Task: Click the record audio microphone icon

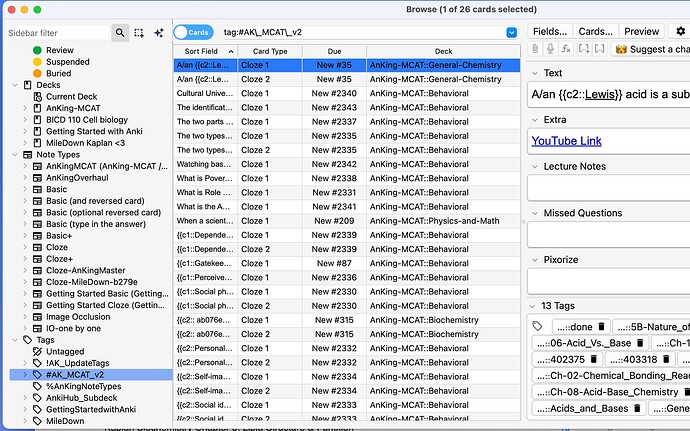Action: pyautogui.click(x=550, y=49)
